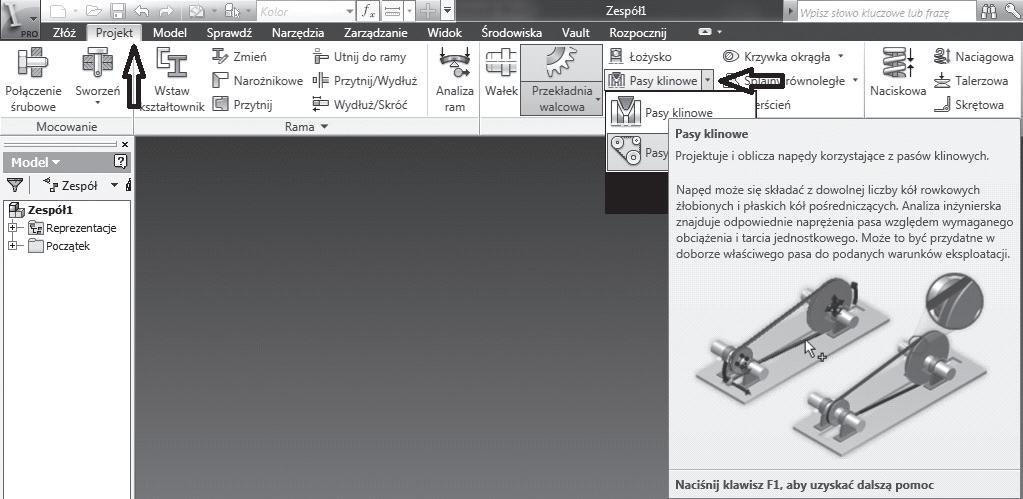Expand the Rama panel dropdown
Image resolution: width=1023 pixels, height=499 pixels.
click(x=324, y=127)
